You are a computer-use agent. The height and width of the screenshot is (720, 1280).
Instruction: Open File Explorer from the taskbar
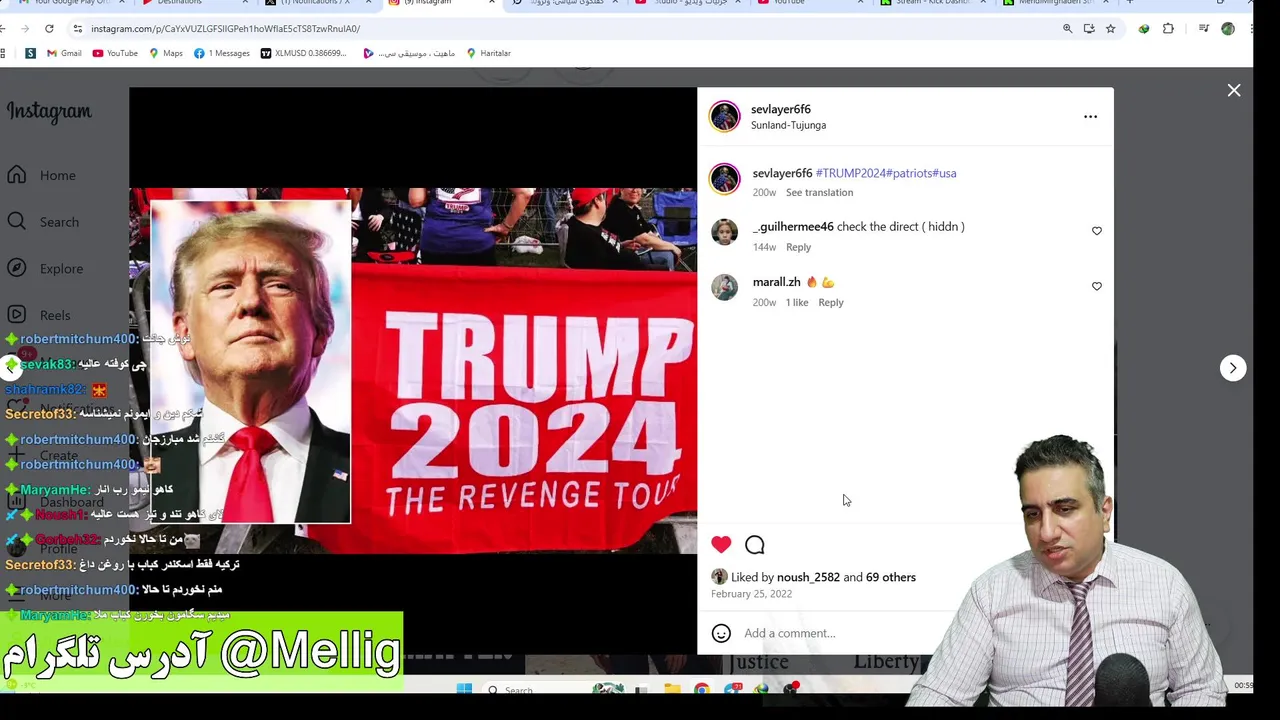pos(672,689)
